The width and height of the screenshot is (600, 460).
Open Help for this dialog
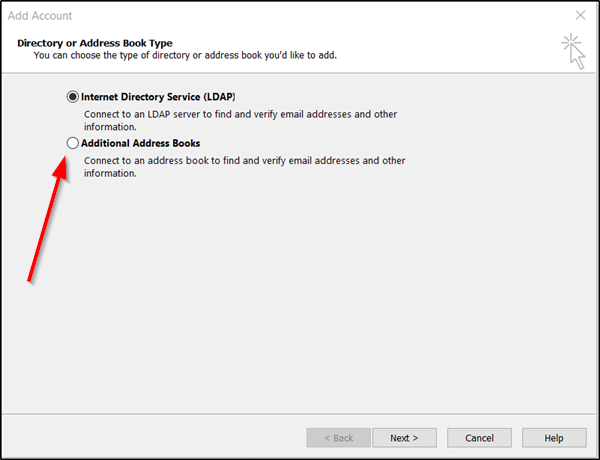(x=554, y=438)
